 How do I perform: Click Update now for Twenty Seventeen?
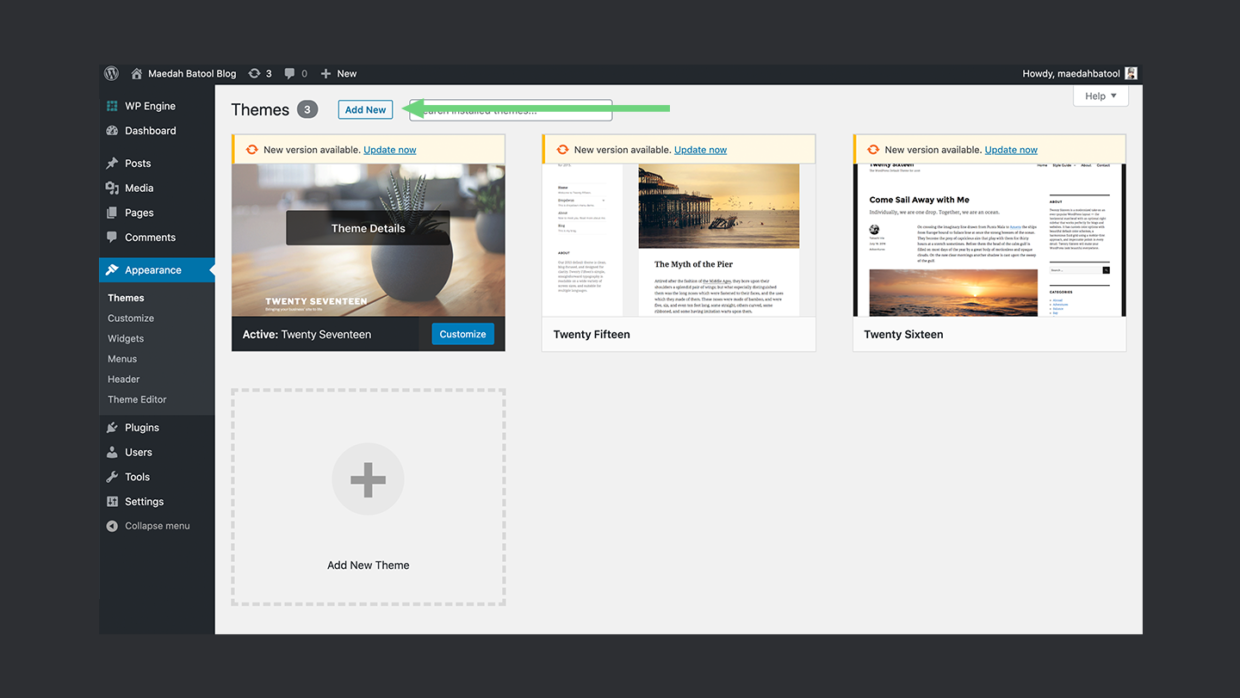390,150
